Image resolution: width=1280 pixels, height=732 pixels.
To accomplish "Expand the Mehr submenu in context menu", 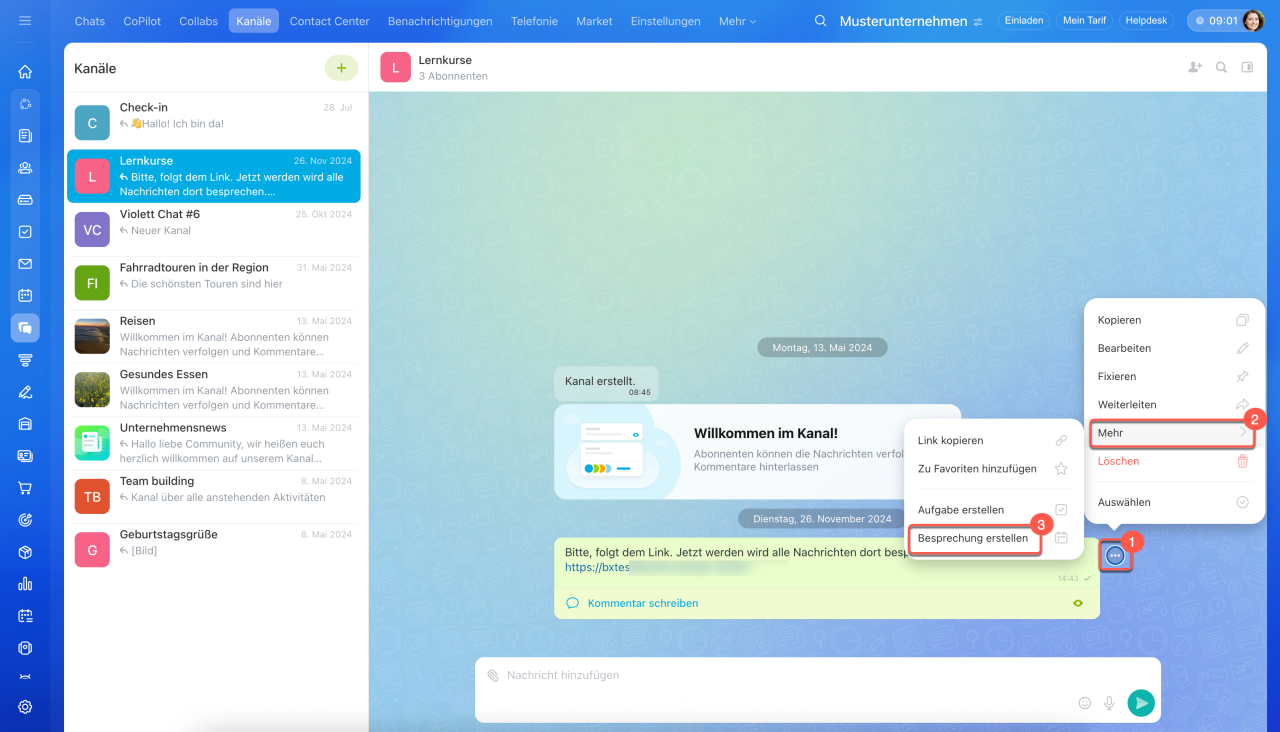I will pos(1174,433).
